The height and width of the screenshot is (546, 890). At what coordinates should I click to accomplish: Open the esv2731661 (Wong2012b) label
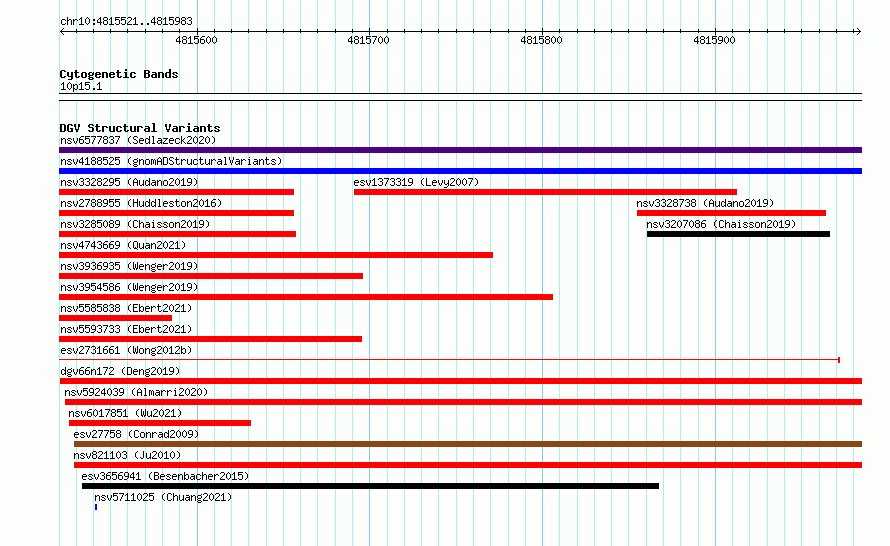(x=126, y=350)
